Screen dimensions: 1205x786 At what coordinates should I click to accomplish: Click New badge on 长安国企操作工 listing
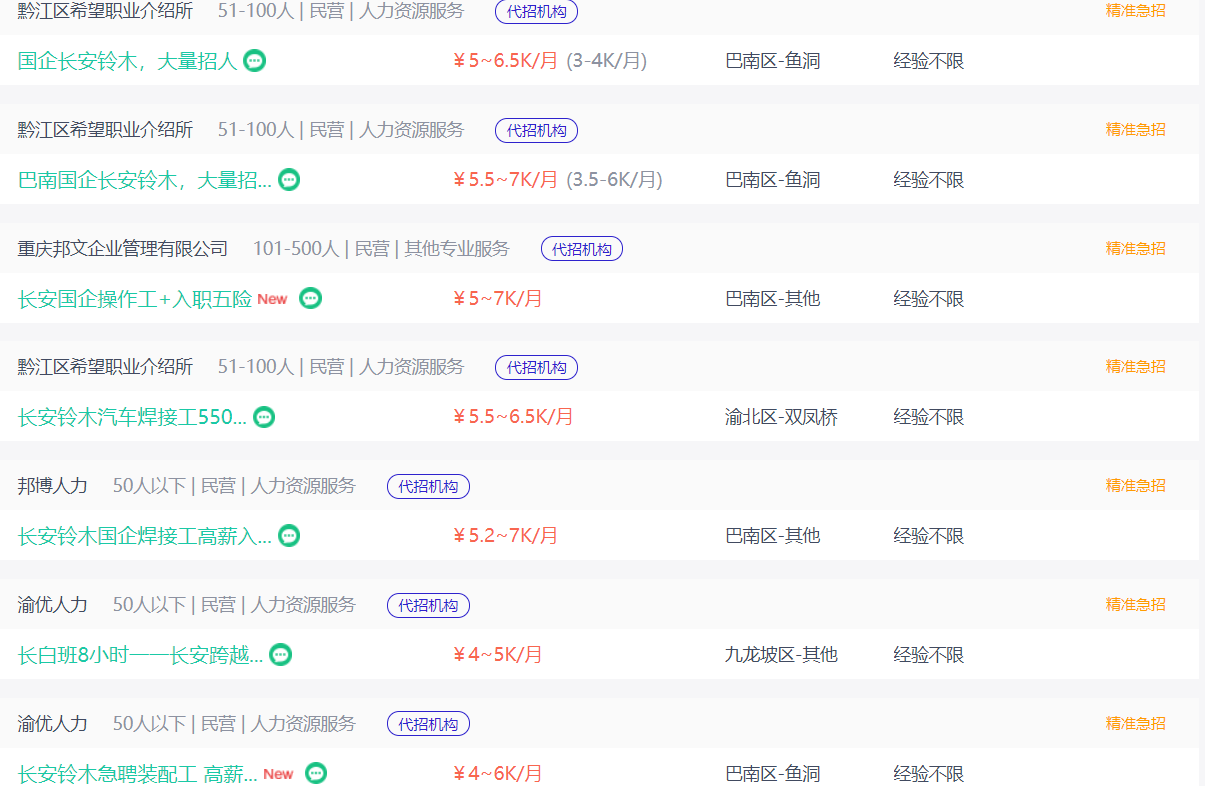[x=272, y=298]
